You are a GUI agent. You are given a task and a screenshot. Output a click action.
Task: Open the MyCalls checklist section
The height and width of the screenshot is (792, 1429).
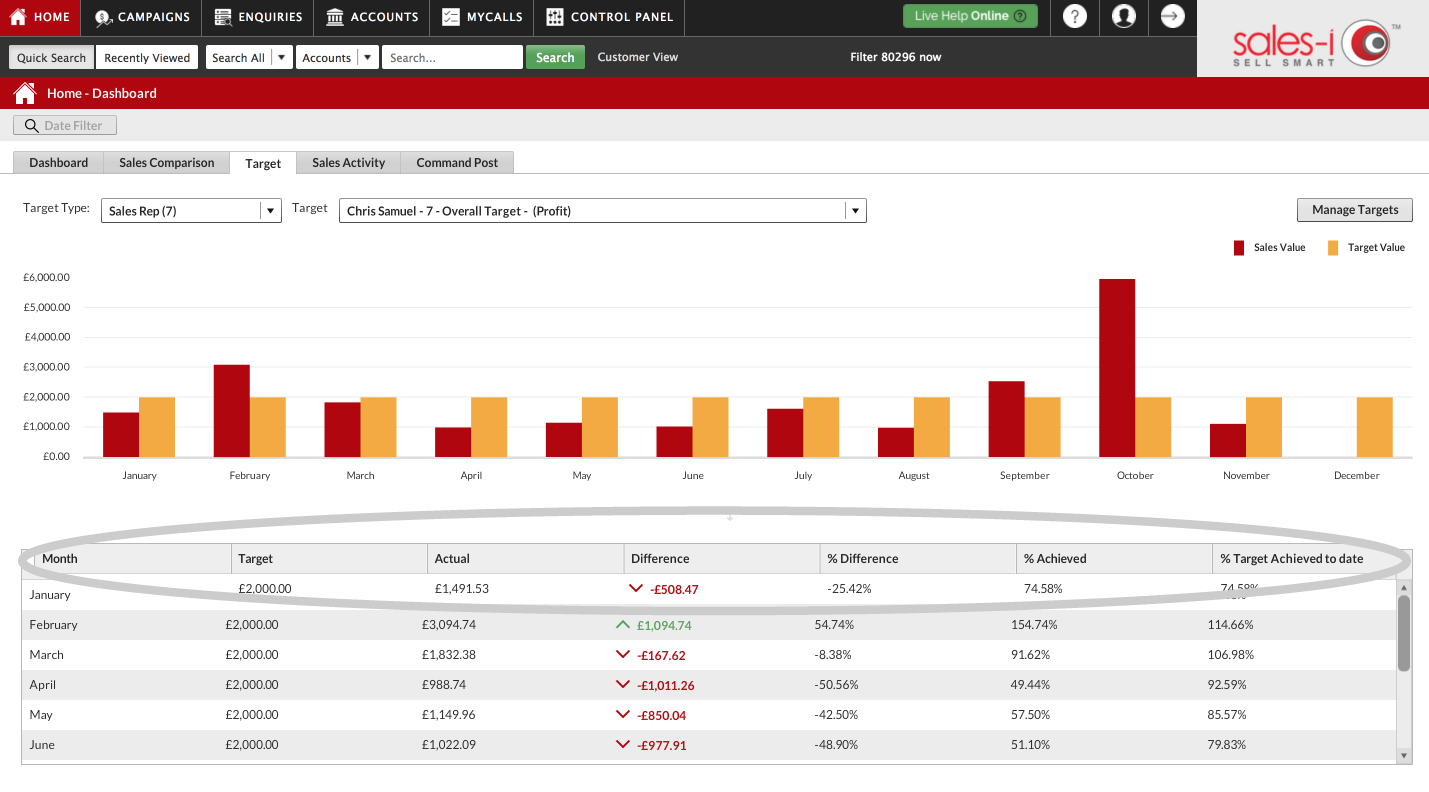pyautogui.click(x=451, y=17)
